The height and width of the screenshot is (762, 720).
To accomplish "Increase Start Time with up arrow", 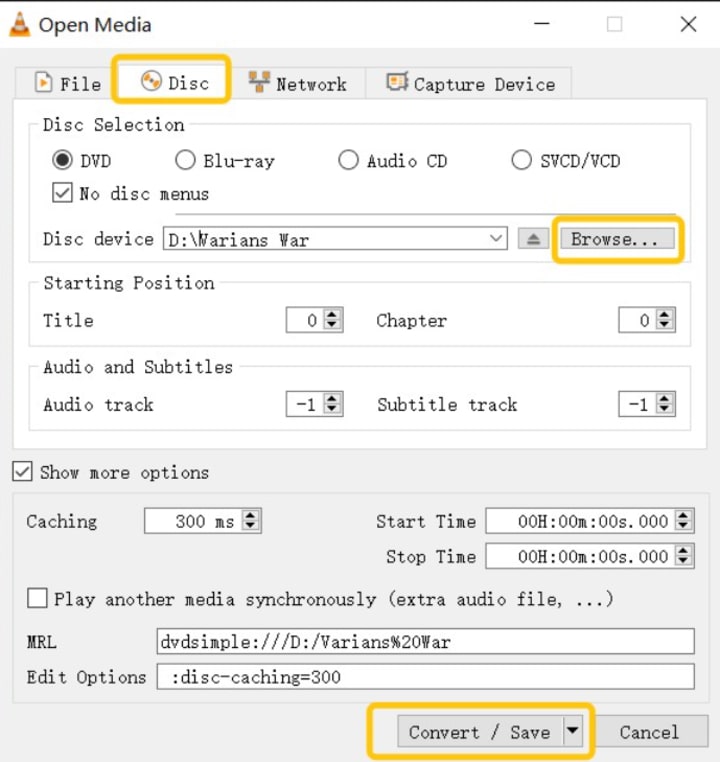I will click(x=684, y=515).
